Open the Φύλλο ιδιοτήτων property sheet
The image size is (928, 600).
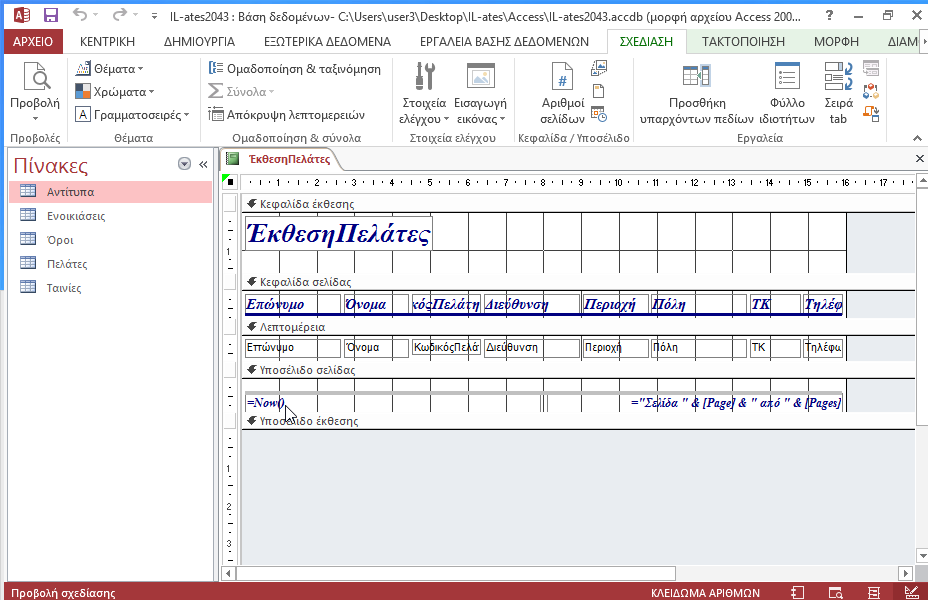point(787,93)
